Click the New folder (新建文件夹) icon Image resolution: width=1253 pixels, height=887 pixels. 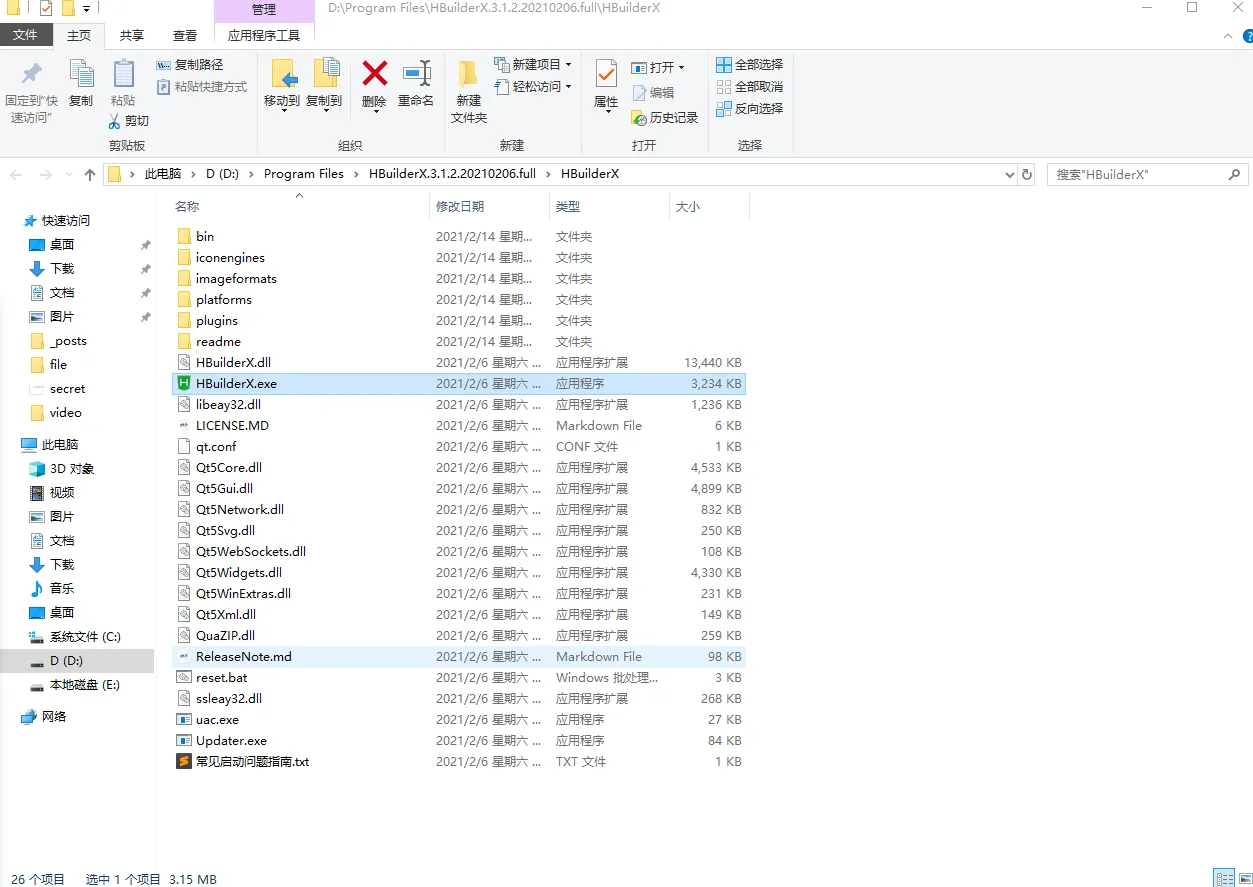(x=468, y=75)
